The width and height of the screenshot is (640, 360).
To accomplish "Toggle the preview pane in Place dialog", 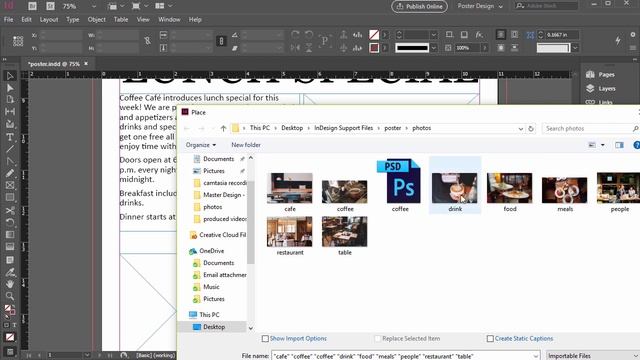I will (619, 145).
